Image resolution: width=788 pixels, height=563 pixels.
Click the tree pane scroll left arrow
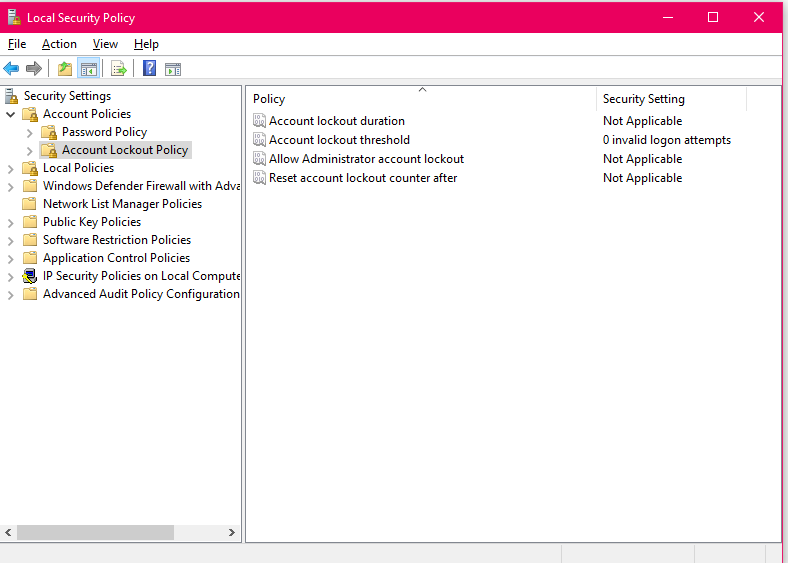8,532
